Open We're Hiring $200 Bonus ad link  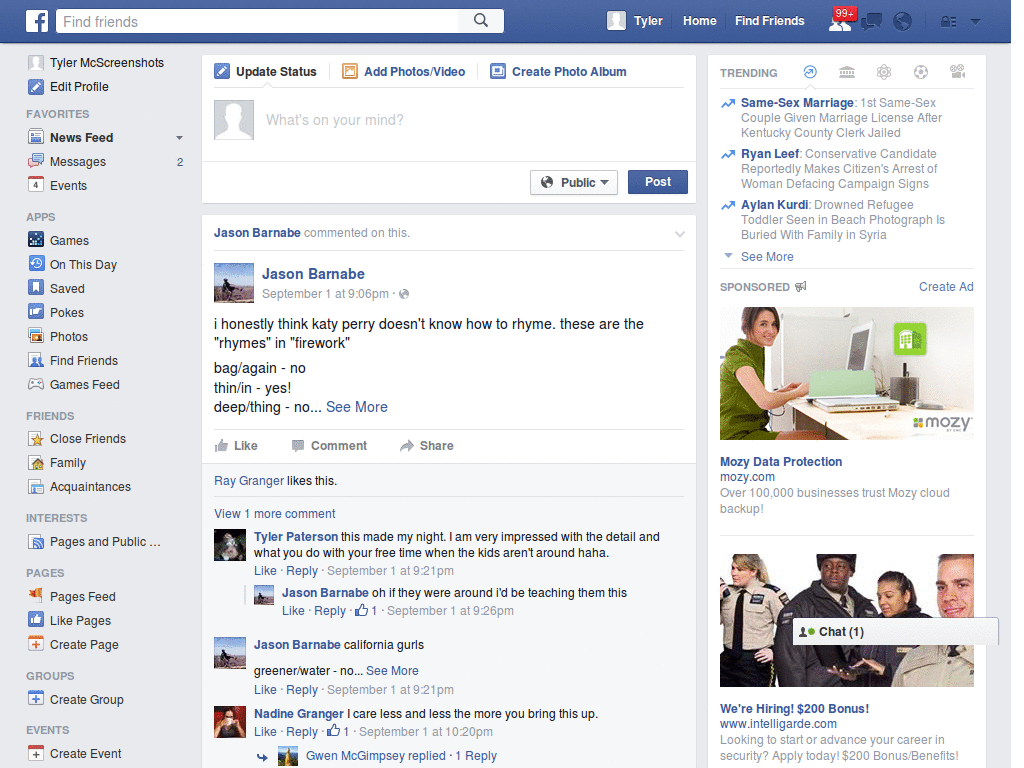coord(794,709)
